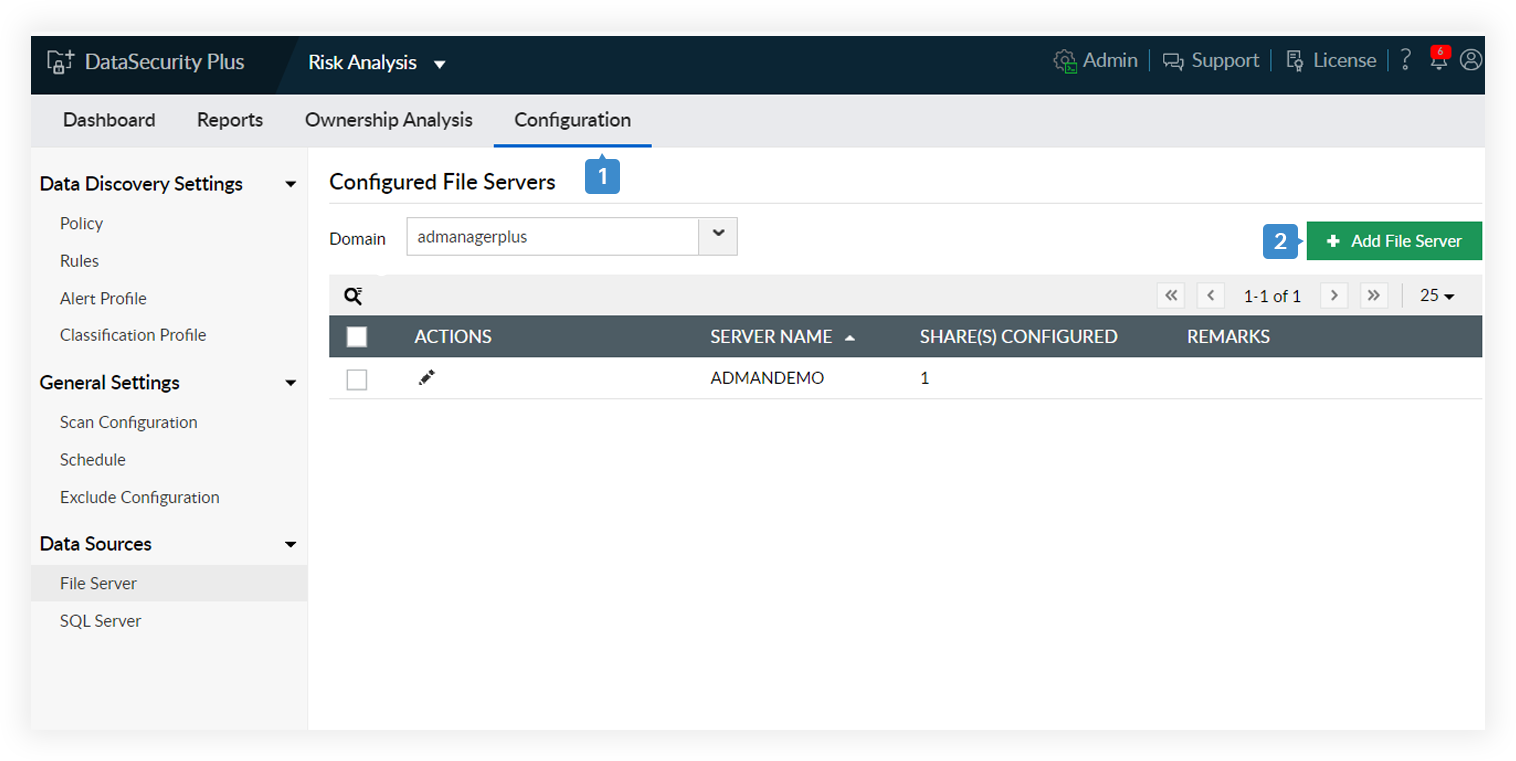Open Alert Profile settings
The height and width of the screenshot is (761, 1516).
(x=103, y=298)
